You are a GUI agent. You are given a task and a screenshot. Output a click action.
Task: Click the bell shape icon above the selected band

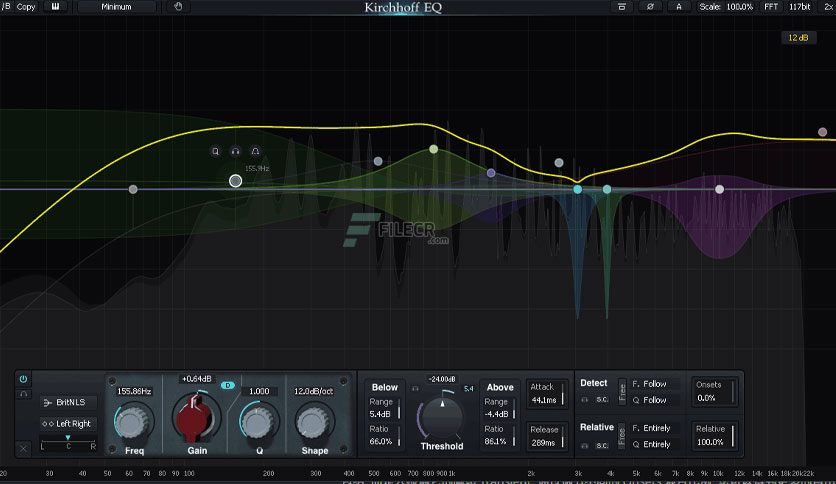[255, 151]
